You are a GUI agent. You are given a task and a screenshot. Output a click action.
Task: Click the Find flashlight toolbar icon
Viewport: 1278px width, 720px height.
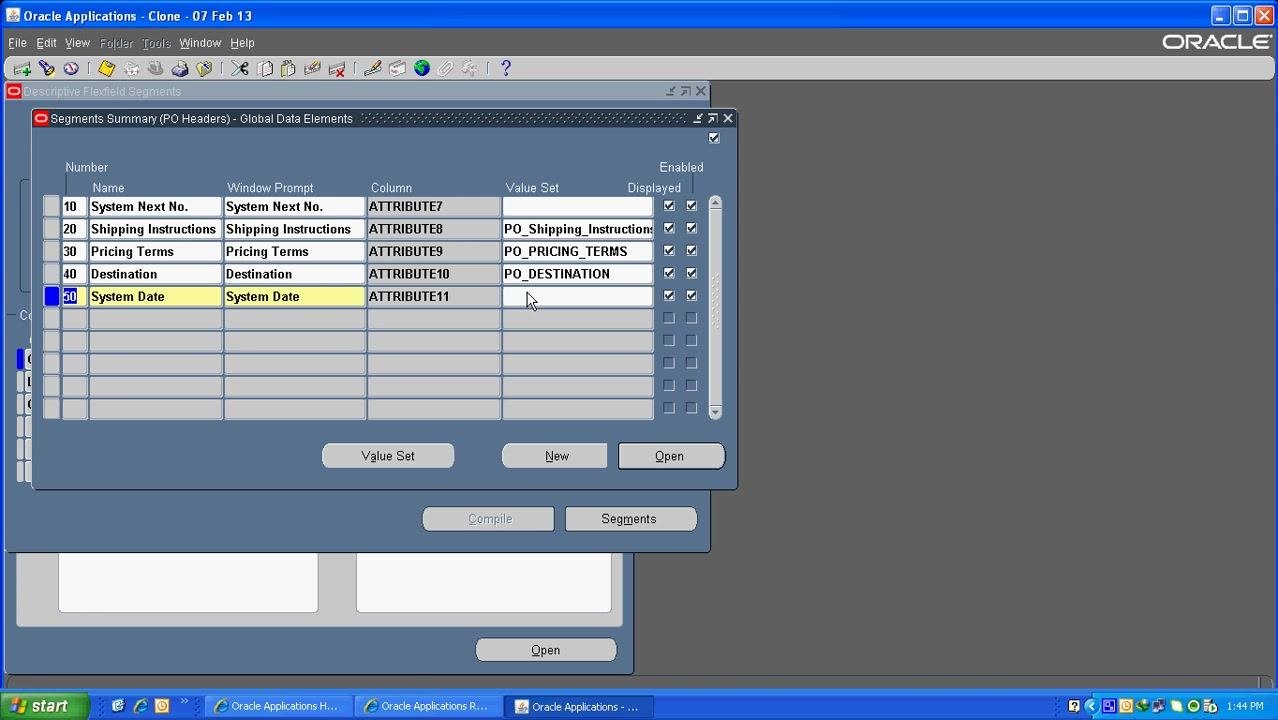[46, 69]
